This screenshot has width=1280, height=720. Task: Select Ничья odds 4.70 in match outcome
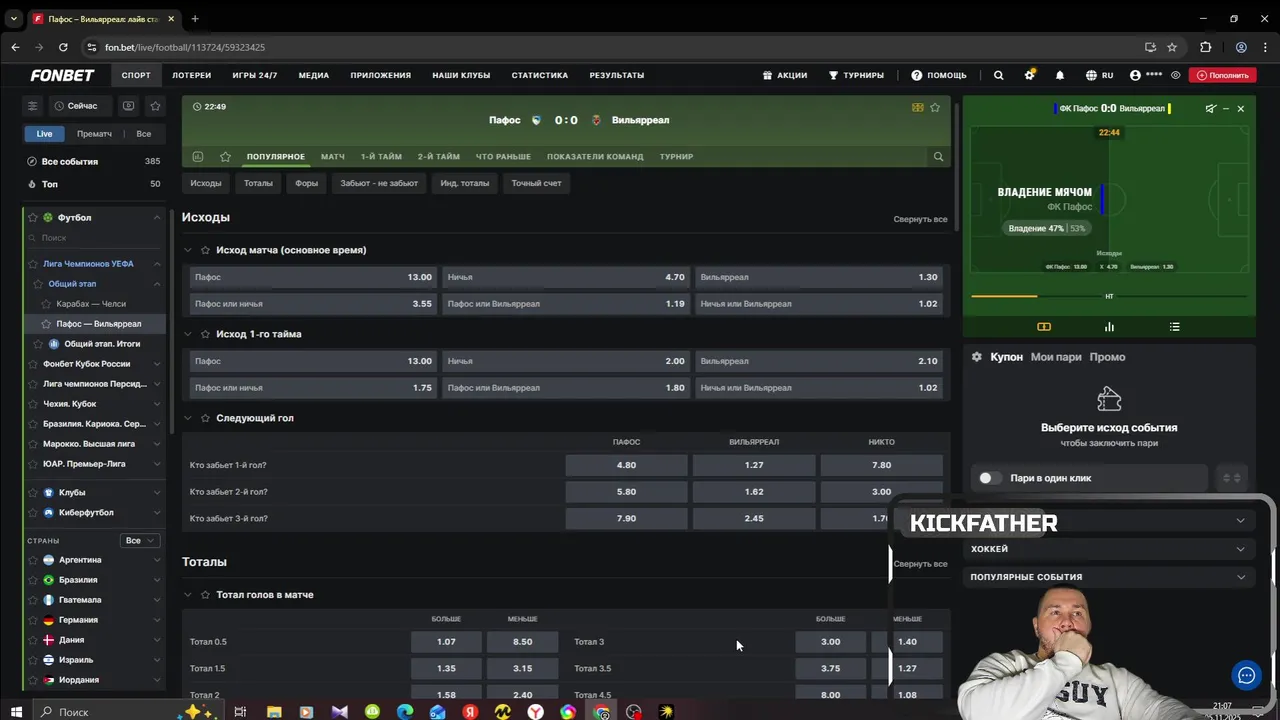(x=566, y=277)
